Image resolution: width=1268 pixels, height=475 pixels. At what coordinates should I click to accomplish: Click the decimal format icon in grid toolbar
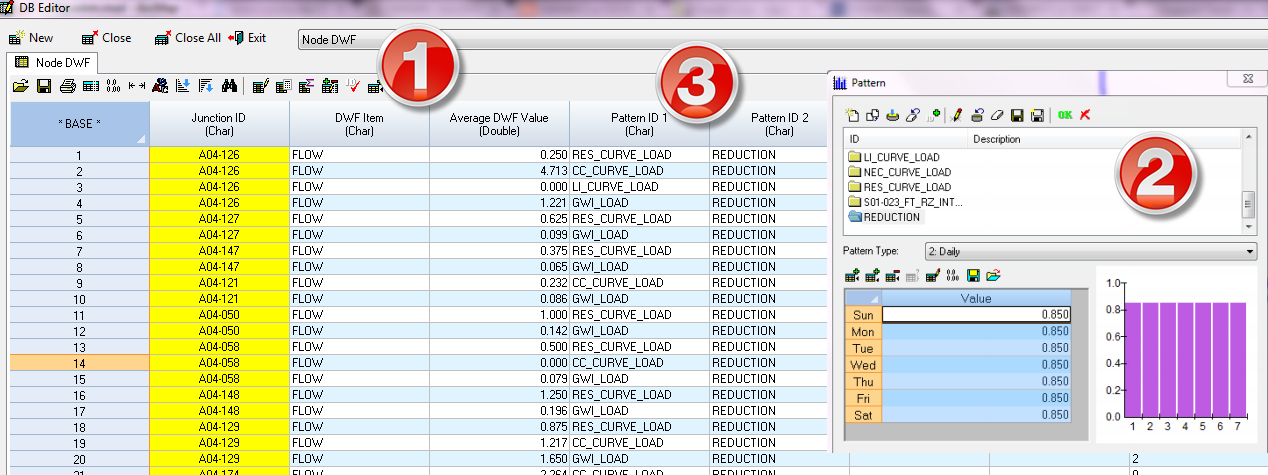coord(113,86)
